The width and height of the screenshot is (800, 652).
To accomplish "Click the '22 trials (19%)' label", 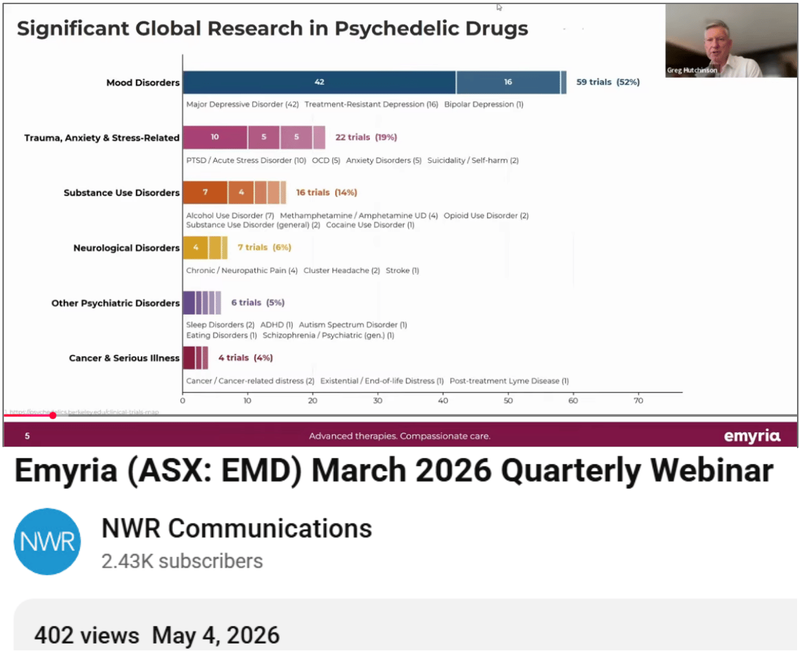I will pos(366,137).
